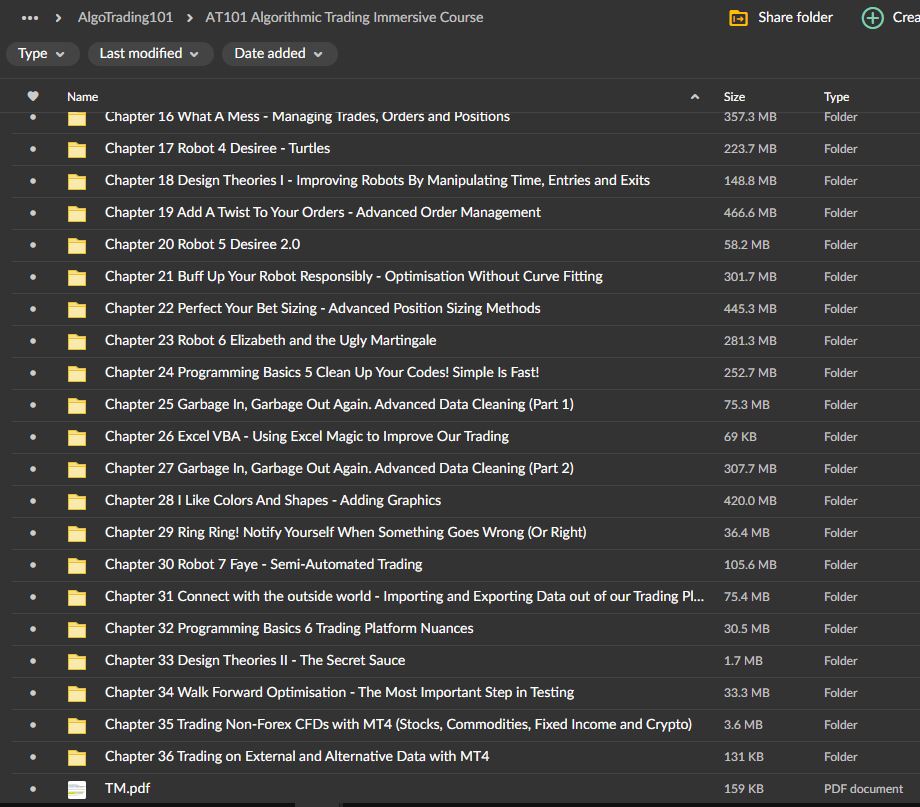
Task: Click the folder icon for Chapter 17 Robot 4 Desiree
Action: click(x=77, y=148)
